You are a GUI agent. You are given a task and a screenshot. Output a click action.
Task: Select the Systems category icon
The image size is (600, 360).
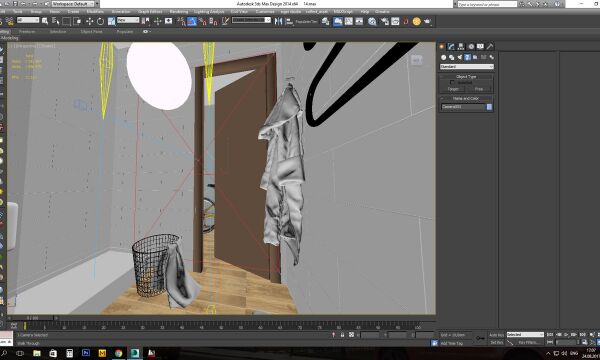(492, 57)
